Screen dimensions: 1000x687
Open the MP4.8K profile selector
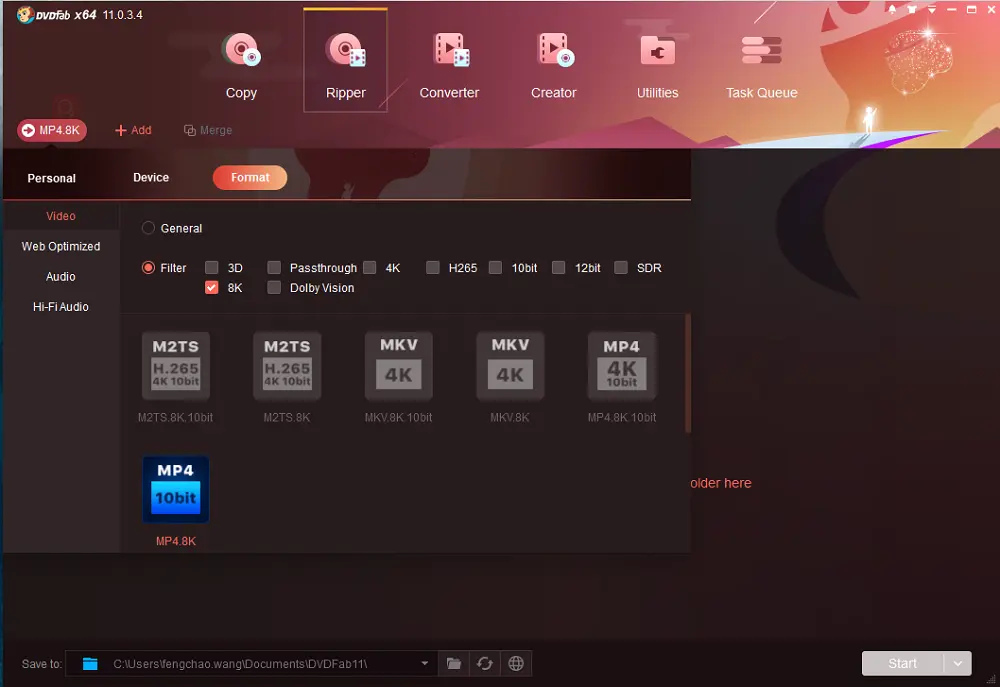52,130
